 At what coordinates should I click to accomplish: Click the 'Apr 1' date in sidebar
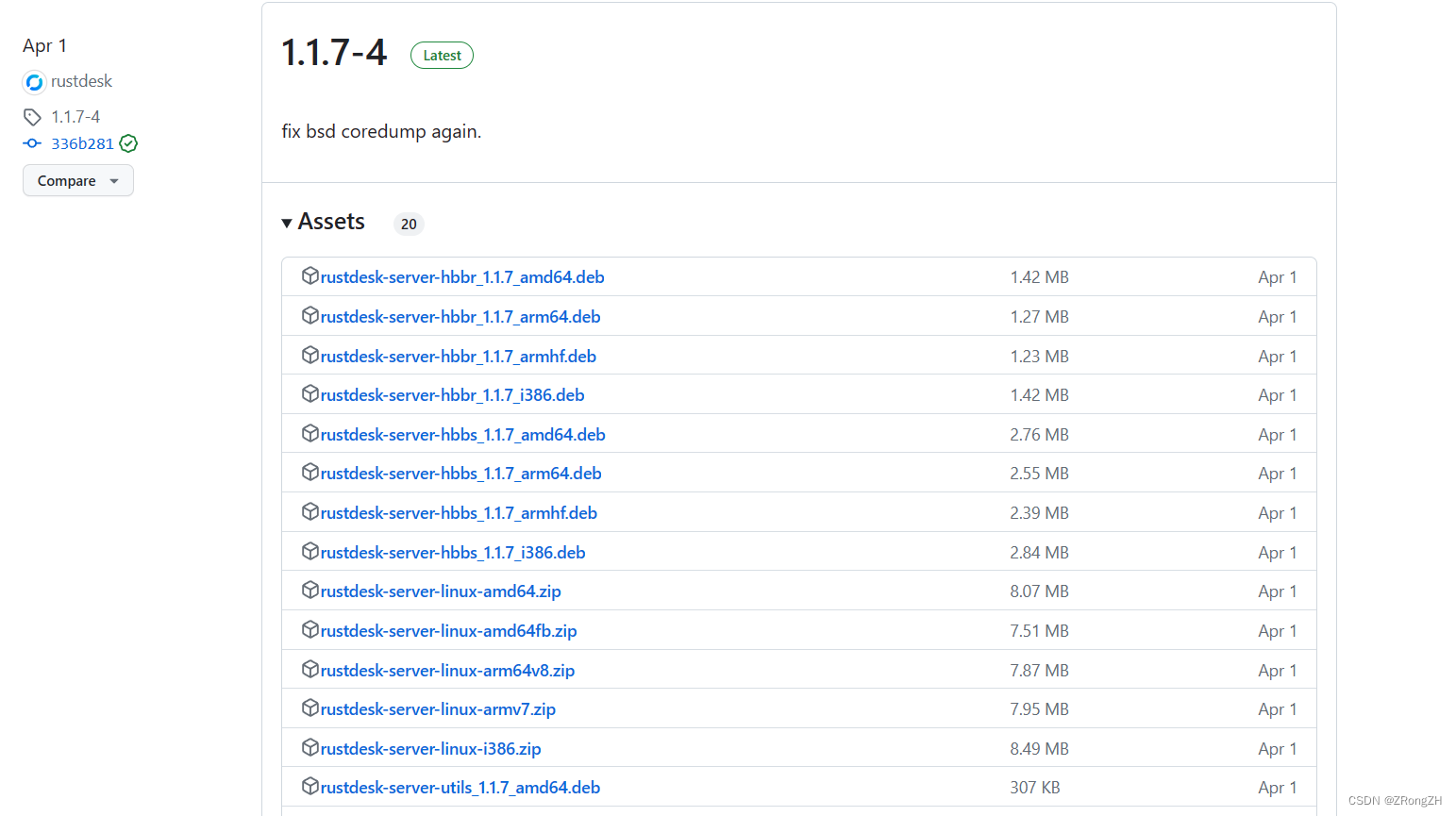pyautogui.click(x=44, y=45)
